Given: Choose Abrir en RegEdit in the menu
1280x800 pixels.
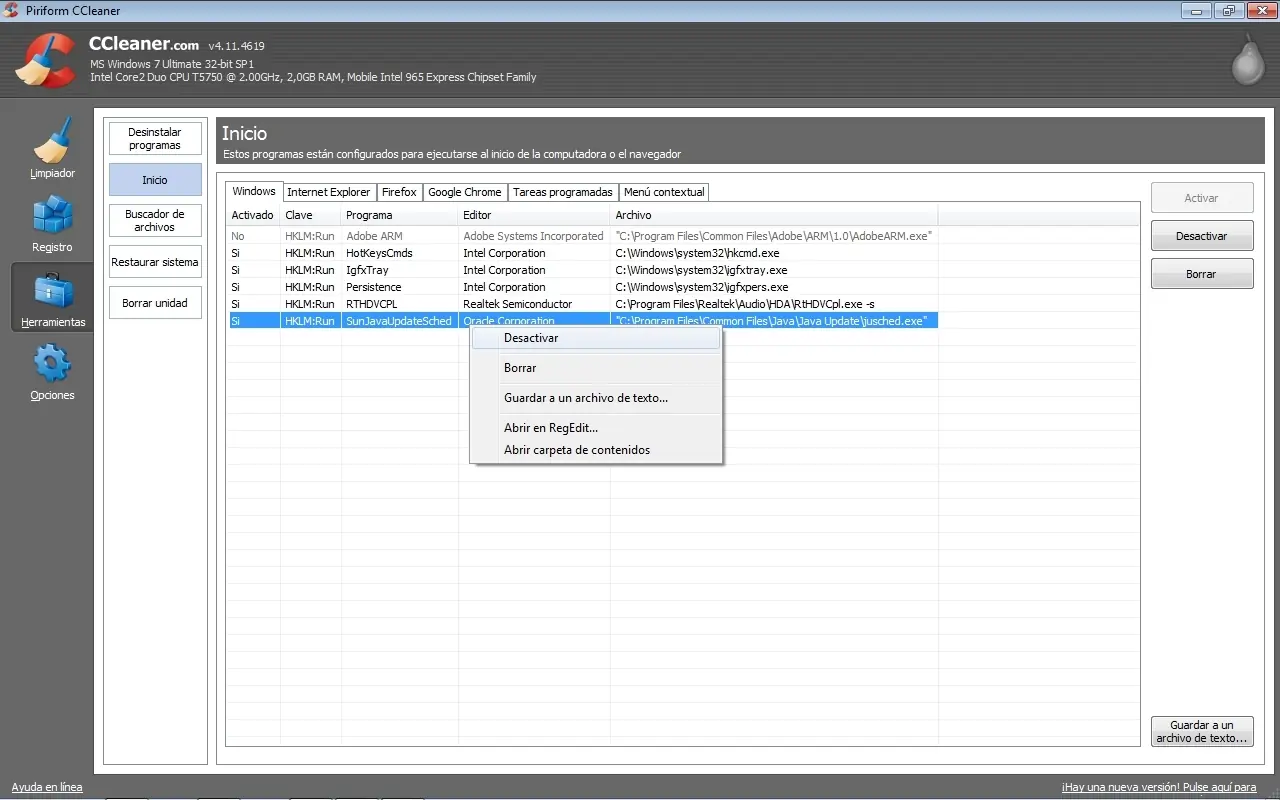Looking at the screenshot, I should (x=596, y=428).
